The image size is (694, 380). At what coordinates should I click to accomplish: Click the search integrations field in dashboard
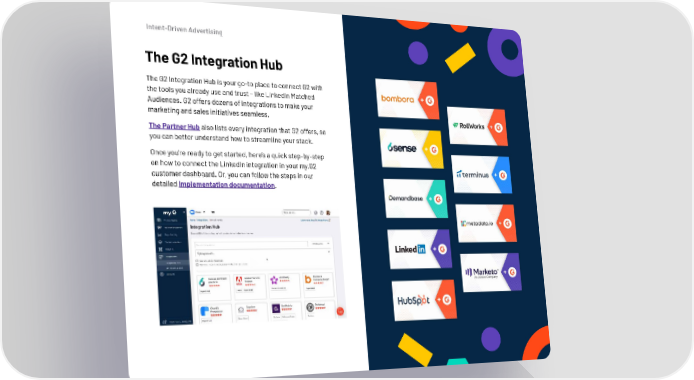tap(251, 244)
